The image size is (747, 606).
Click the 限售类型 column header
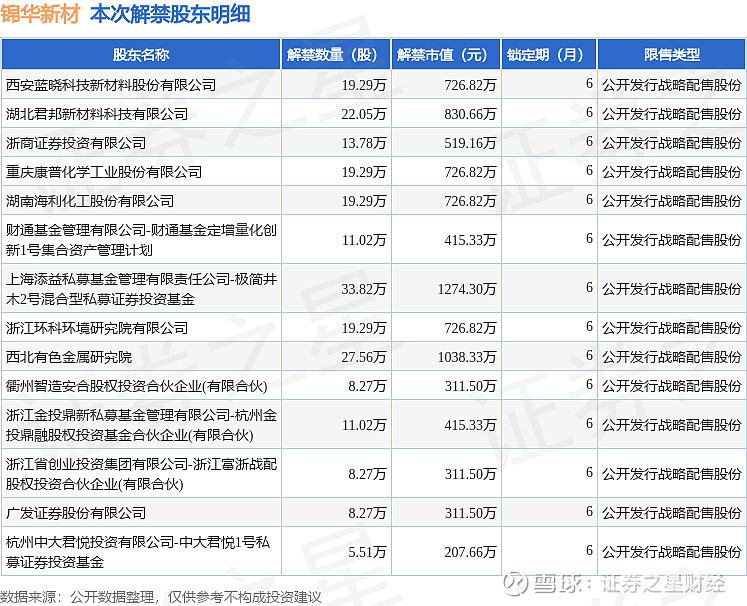(x=672, y=55)
